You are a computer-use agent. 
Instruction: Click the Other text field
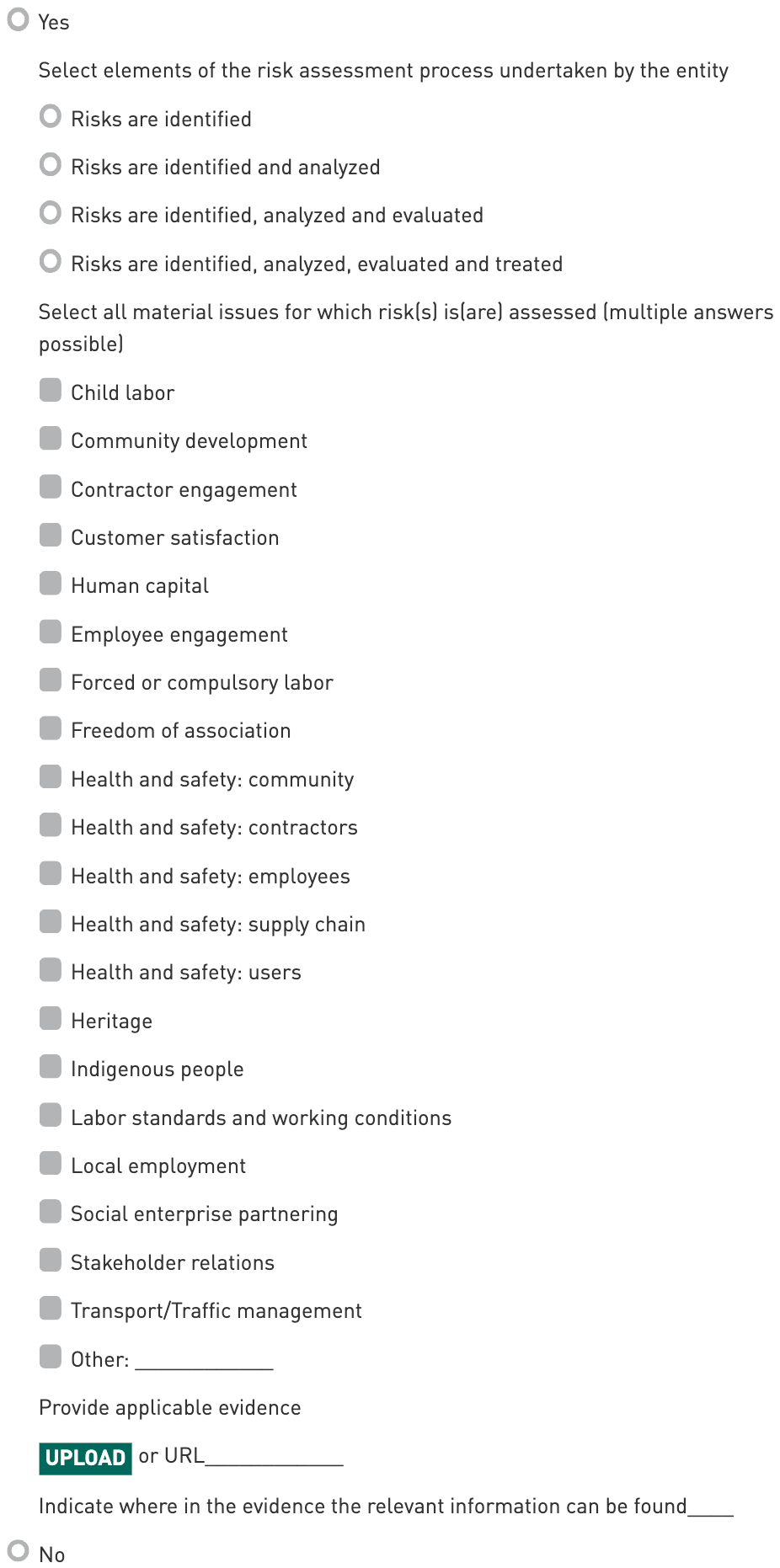coord(204,1359)
